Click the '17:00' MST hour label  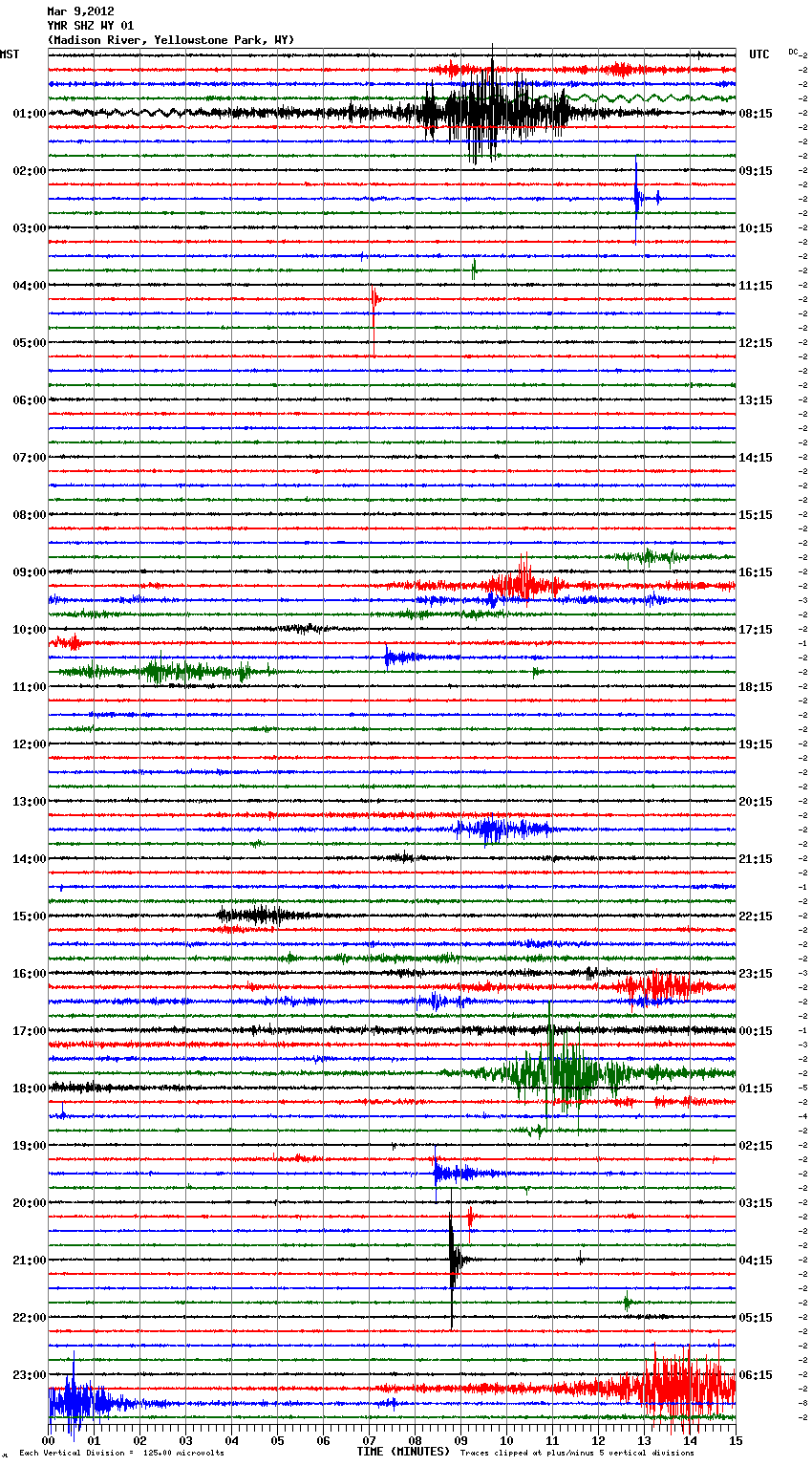coord(29,1031)
